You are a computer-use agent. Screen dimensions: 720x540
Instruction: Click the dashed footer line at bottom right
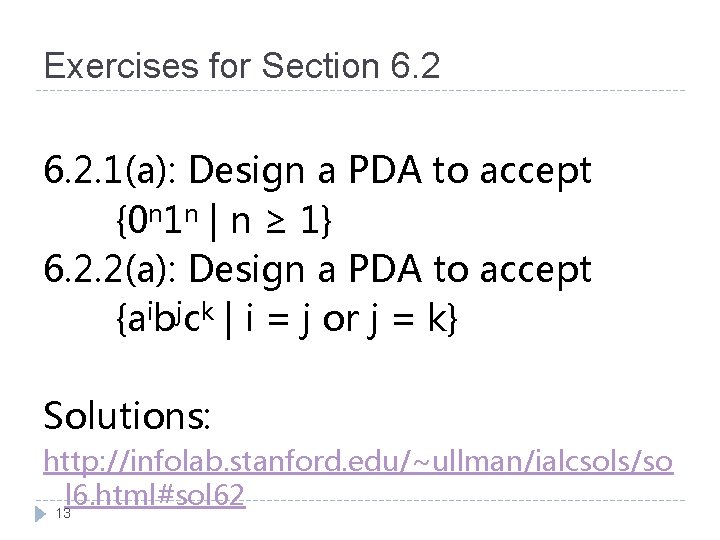pos(466,501)
